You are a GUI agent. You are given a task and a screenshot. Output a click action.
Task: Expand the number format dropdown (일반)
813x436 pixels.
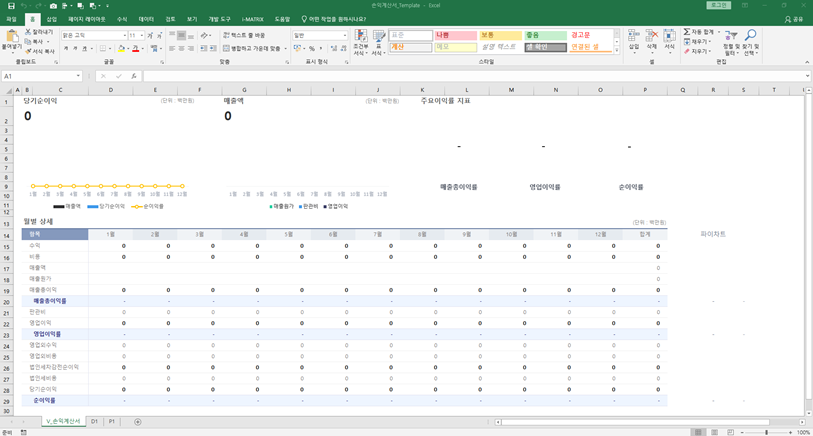pyautogui.click(x=344, y=35)
